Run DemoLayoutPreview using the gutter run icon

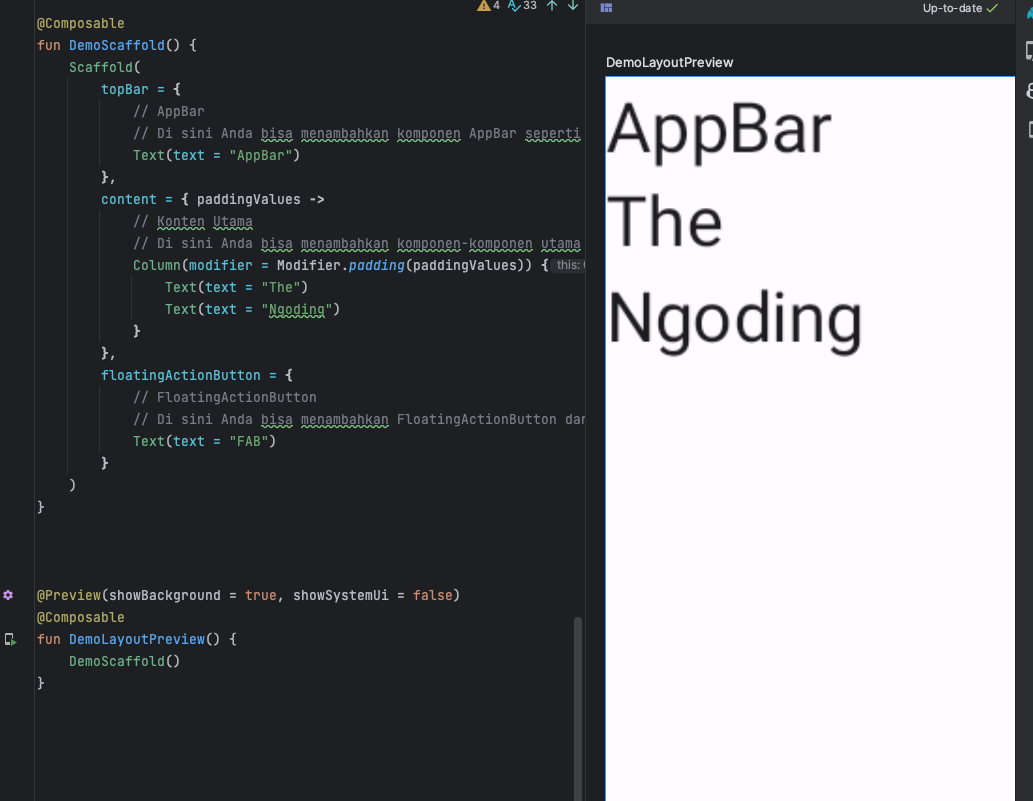pyautogui.click(x=10, y=639)
